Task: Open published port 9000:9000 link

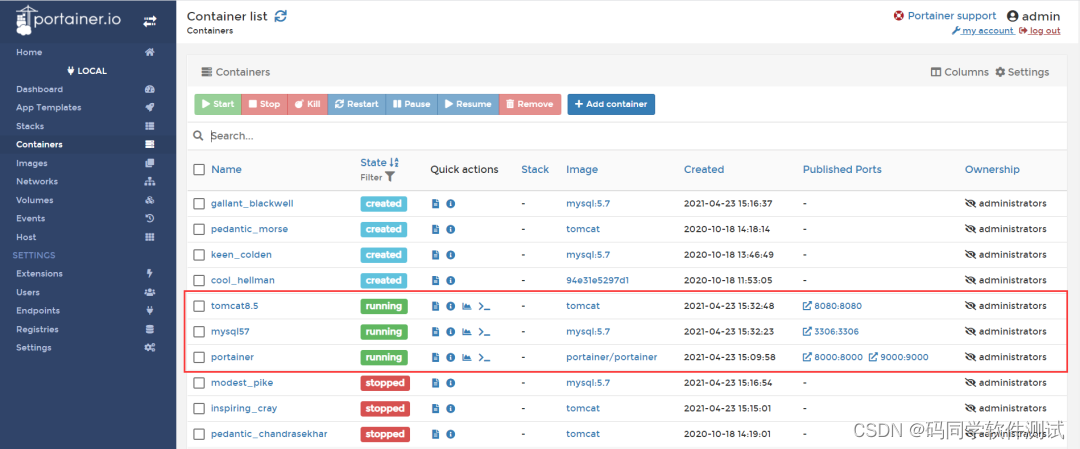Action: pyautogui.click(x=898, y=357)
